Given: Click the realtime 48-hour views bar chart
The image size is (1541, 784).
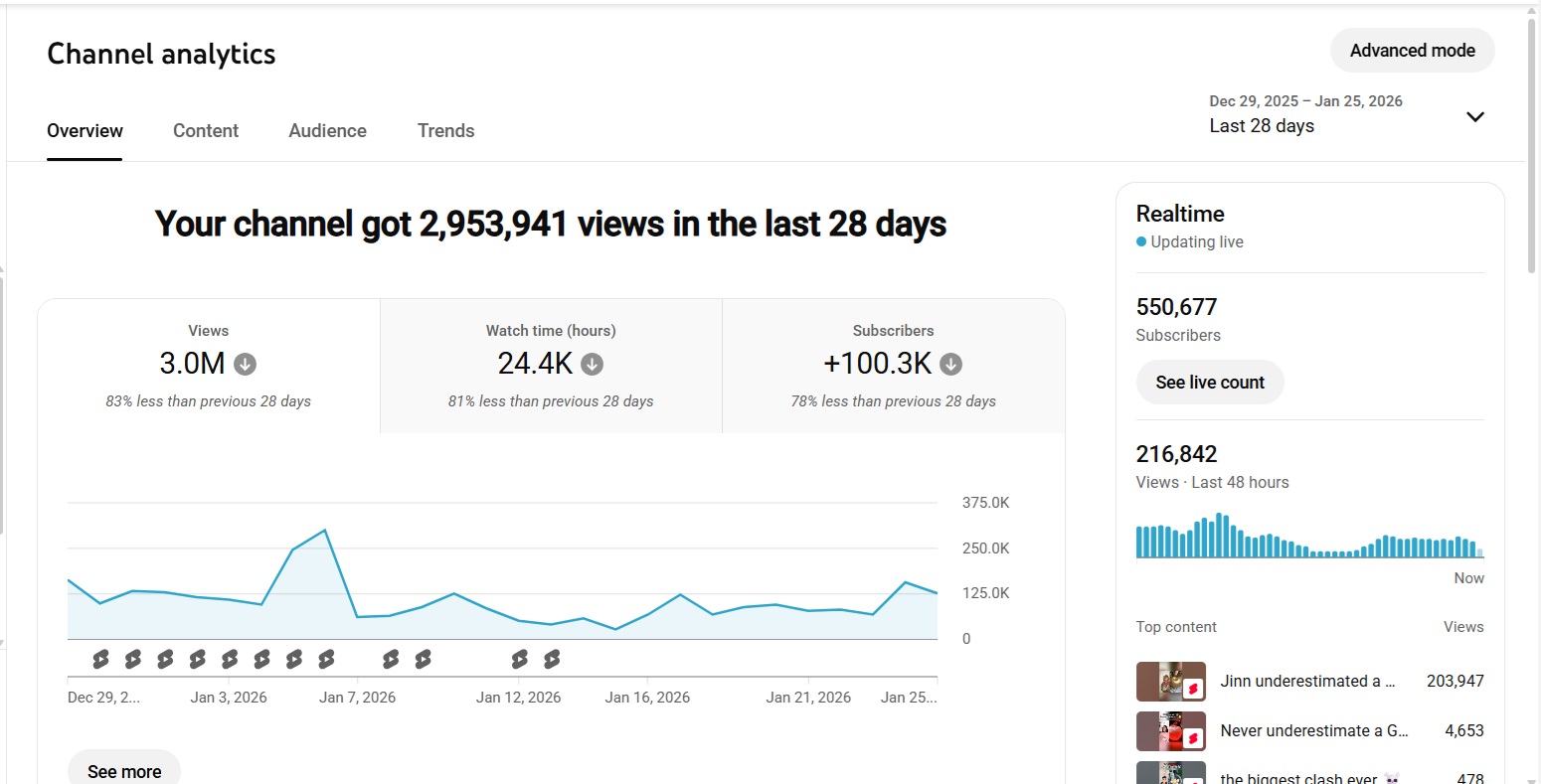Looking at the screenshot, I should pos(1309,537).
